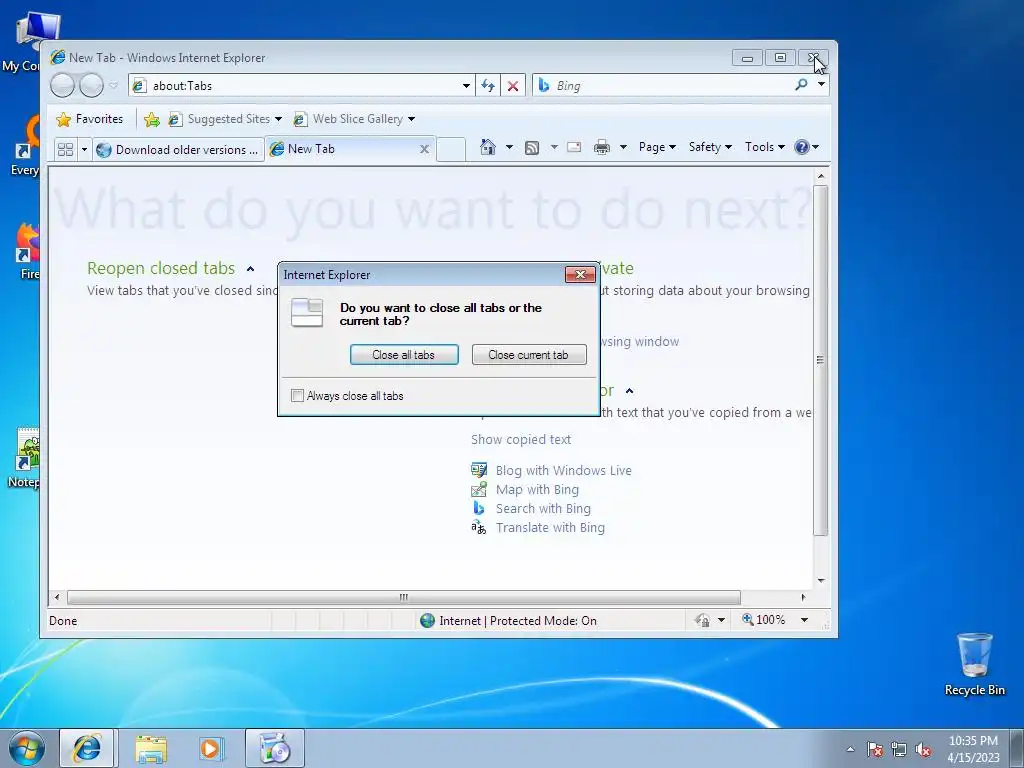Image resolution: width=1024 pixels, height=768 pixels.
Task: Click the Blog with Windows Live icon
Action: click(x=479, y=470)
